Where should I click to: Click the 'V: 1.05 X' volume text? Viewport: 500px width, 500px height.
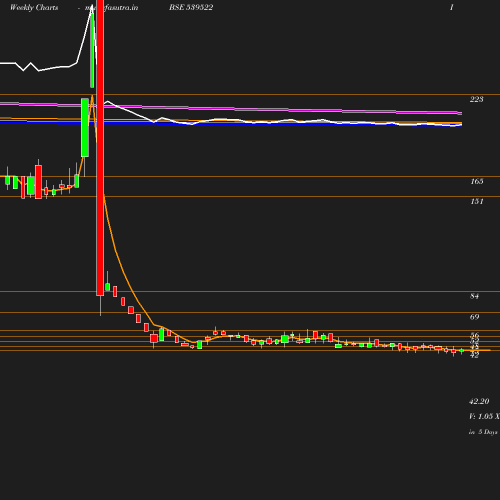coord(484,416)
